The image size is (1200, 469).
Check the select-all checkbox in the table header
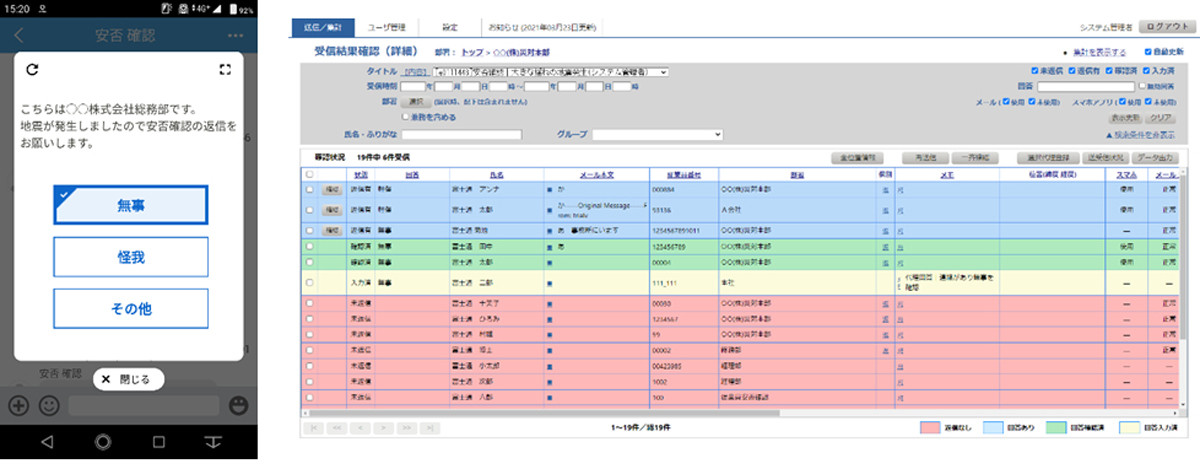pos(309,174)
